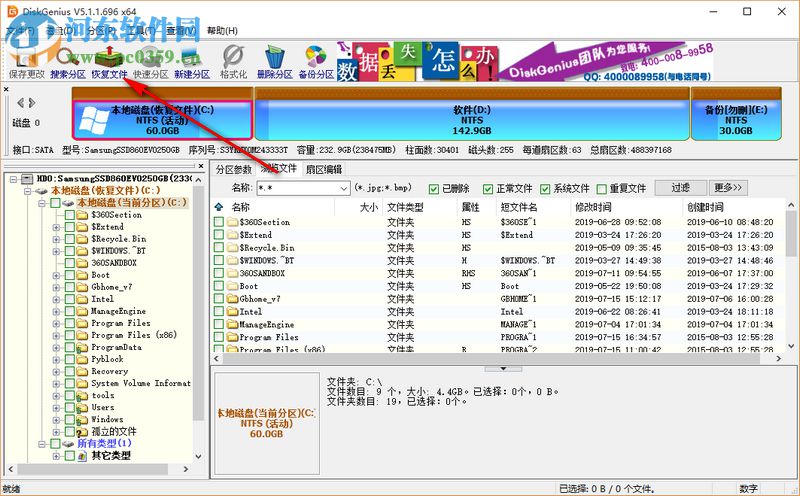Expand the $Extend folder in tree
The image size is (800, 496).
56,227
